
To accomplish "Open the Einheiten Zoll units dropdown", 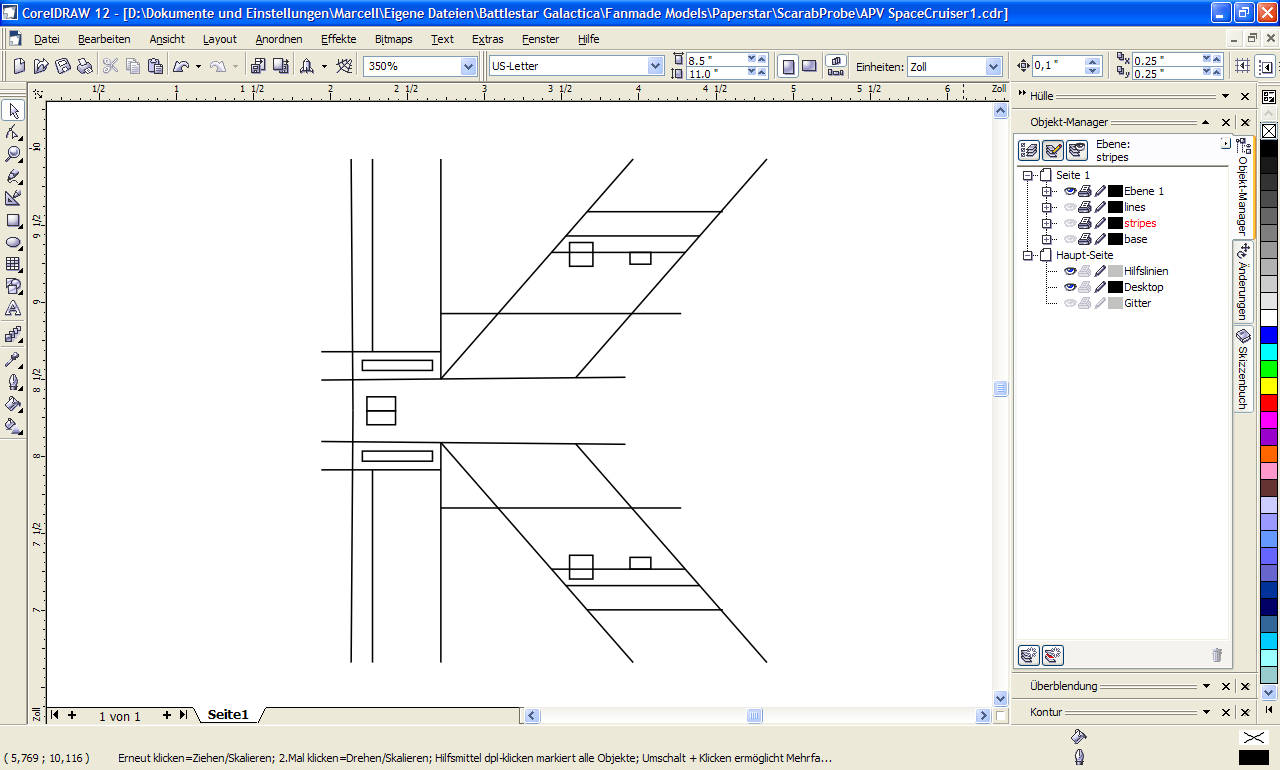I will pos(993,66).
